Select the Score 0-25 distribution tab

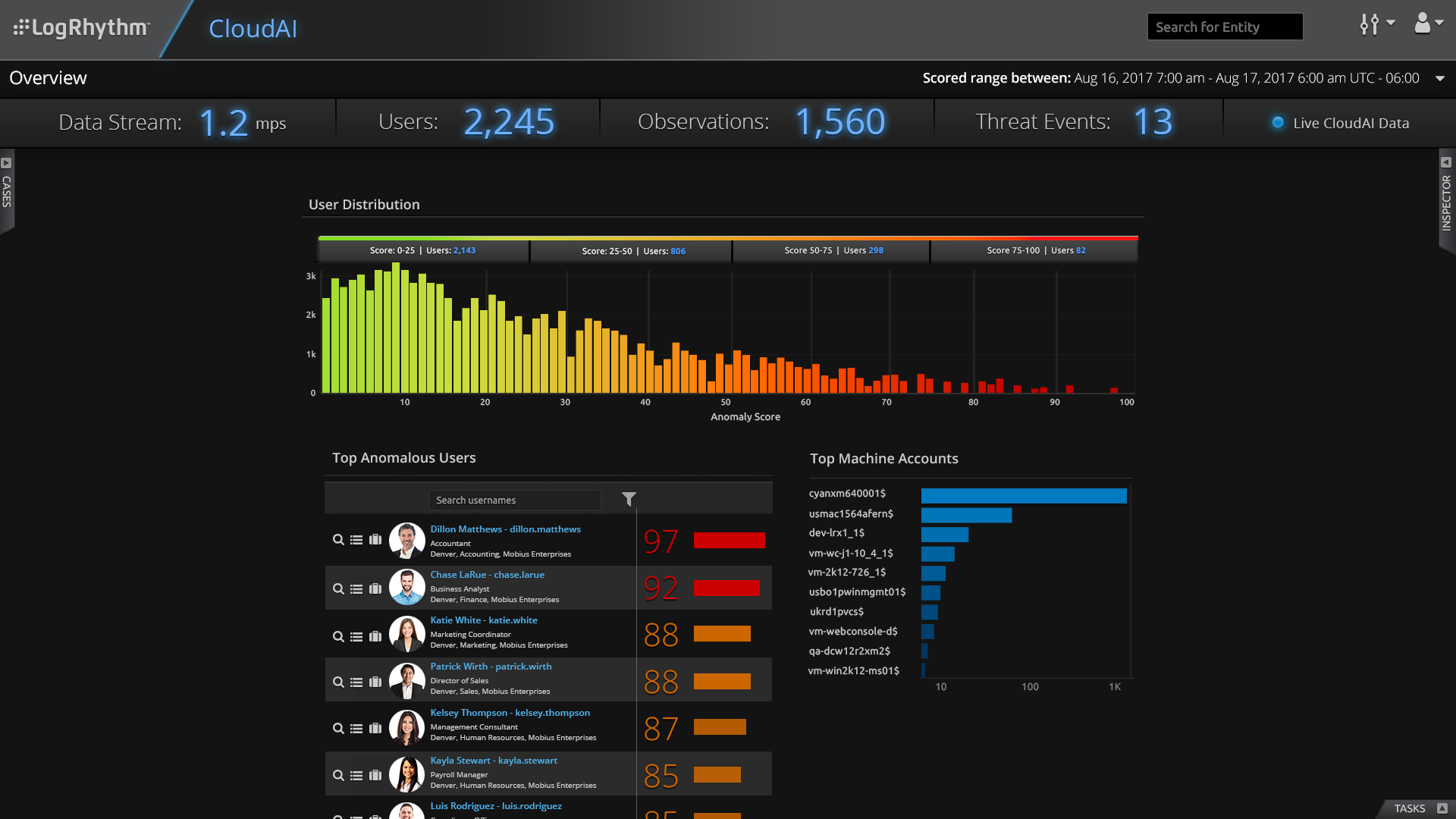tap(422, 251)
